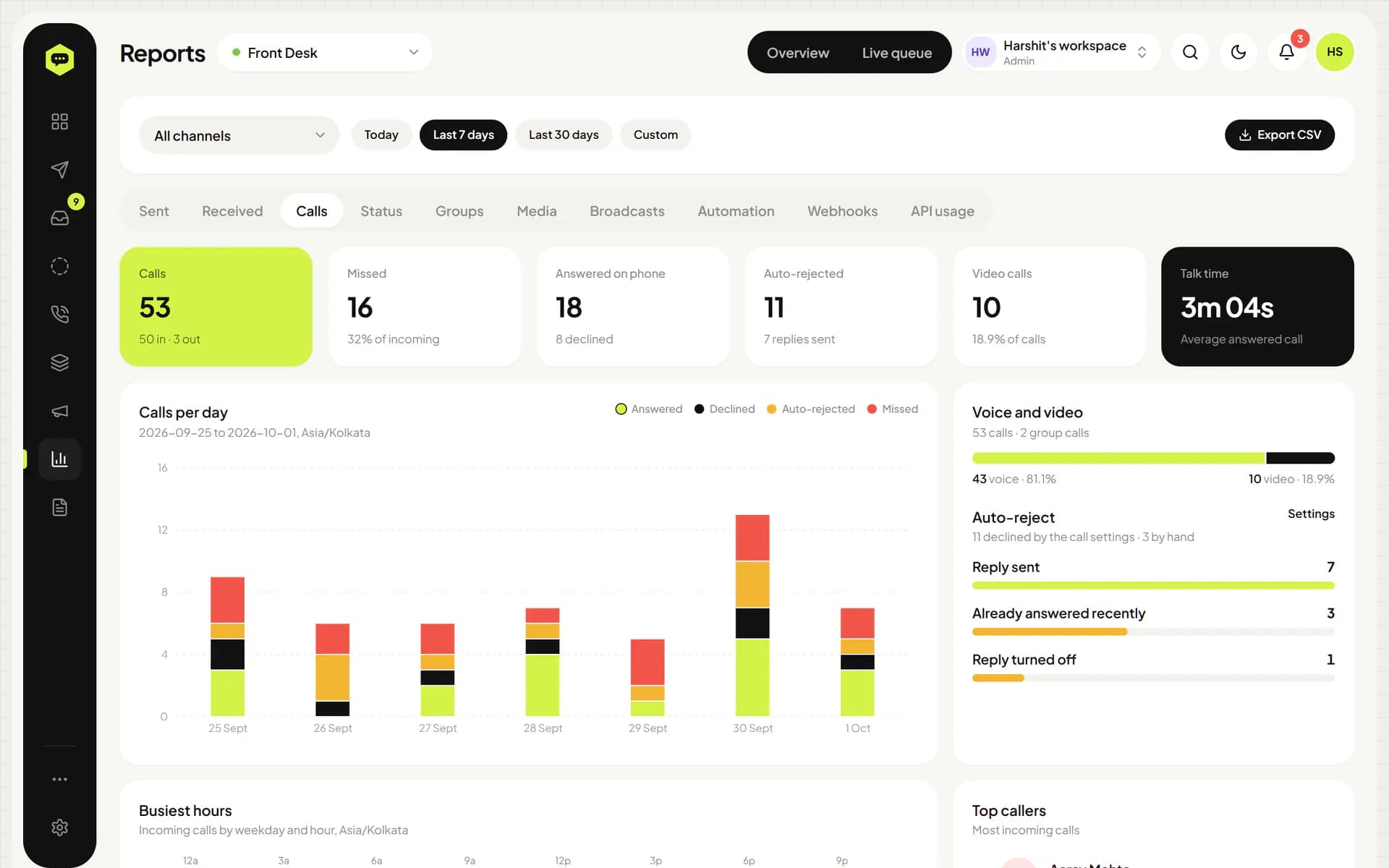Viewport: 1389px width, 868px height.
Task: Click the voice and video ratio bar
Action: tap(1153, 458)
